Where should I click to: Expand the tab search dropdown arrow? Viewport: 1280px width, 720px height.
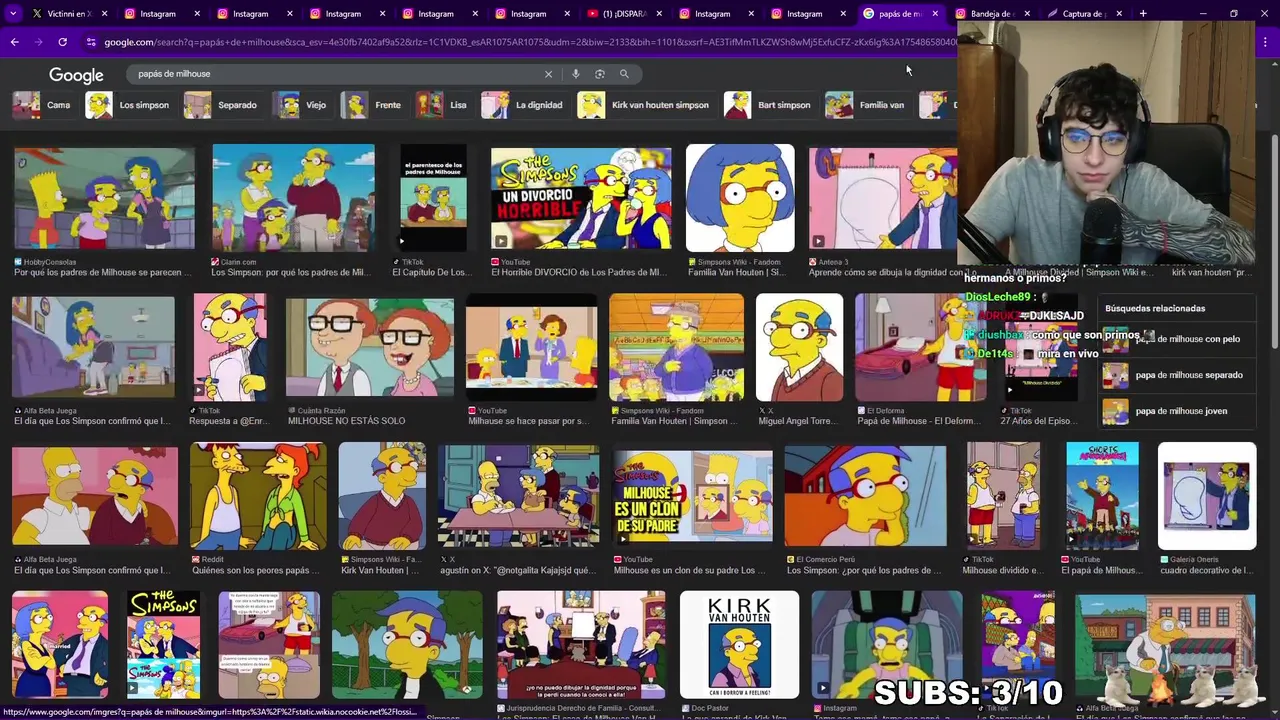tap(14, 14)
